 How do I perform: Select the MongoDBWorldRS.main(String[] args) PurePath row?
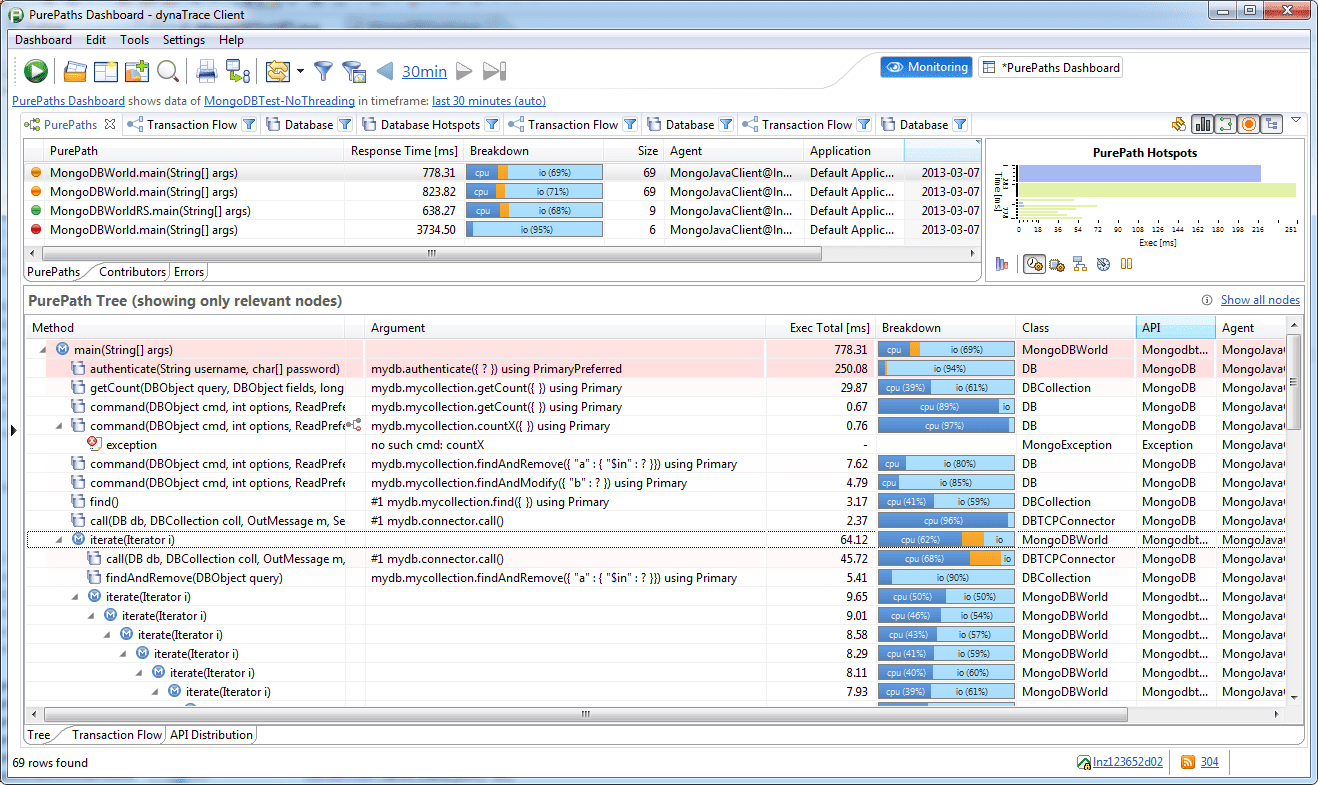(503, 211)
